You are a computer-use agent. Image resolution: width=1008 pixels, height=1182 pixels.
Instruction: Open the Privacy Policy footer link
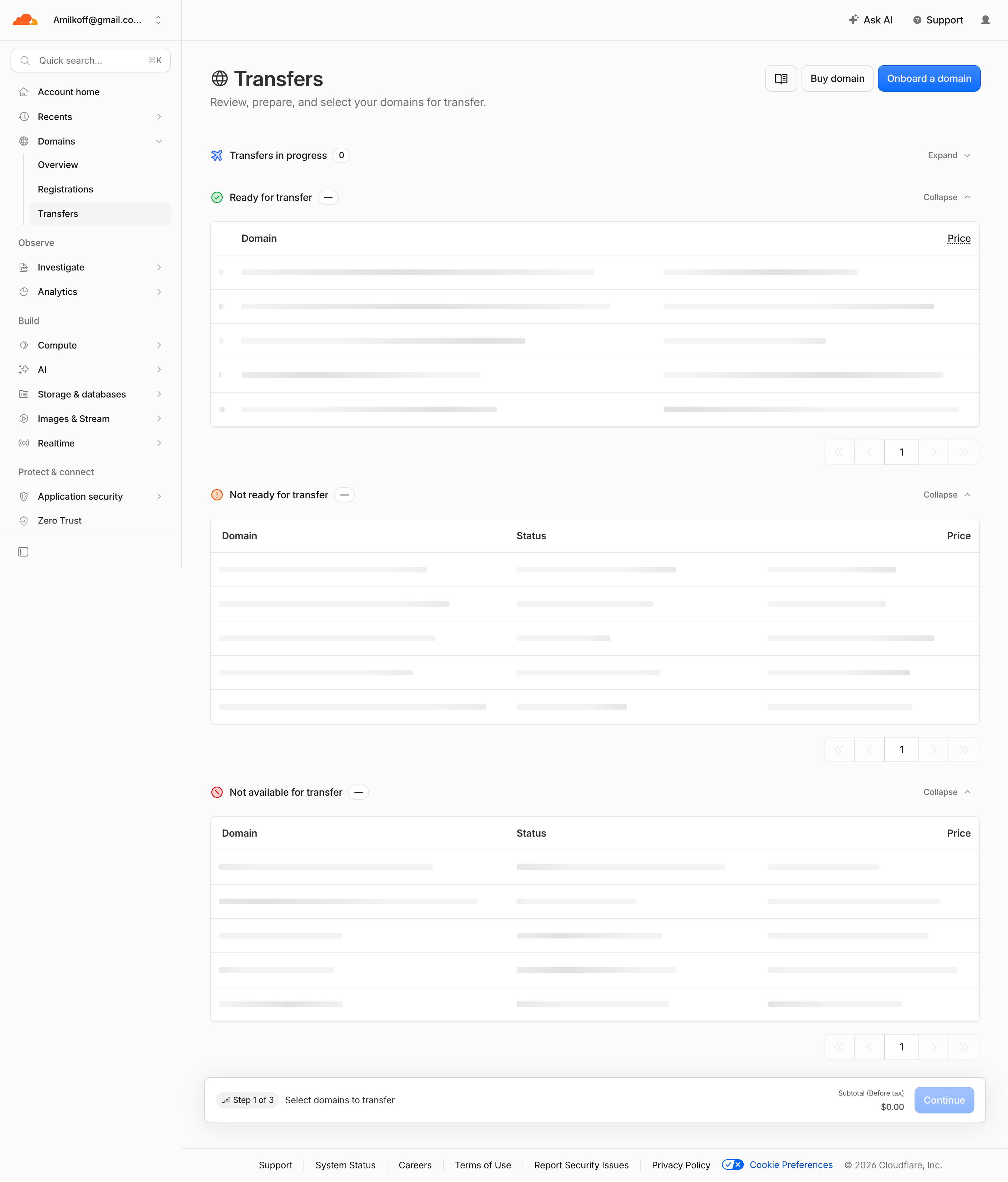pyautogui.click(x=680, y=1165)
